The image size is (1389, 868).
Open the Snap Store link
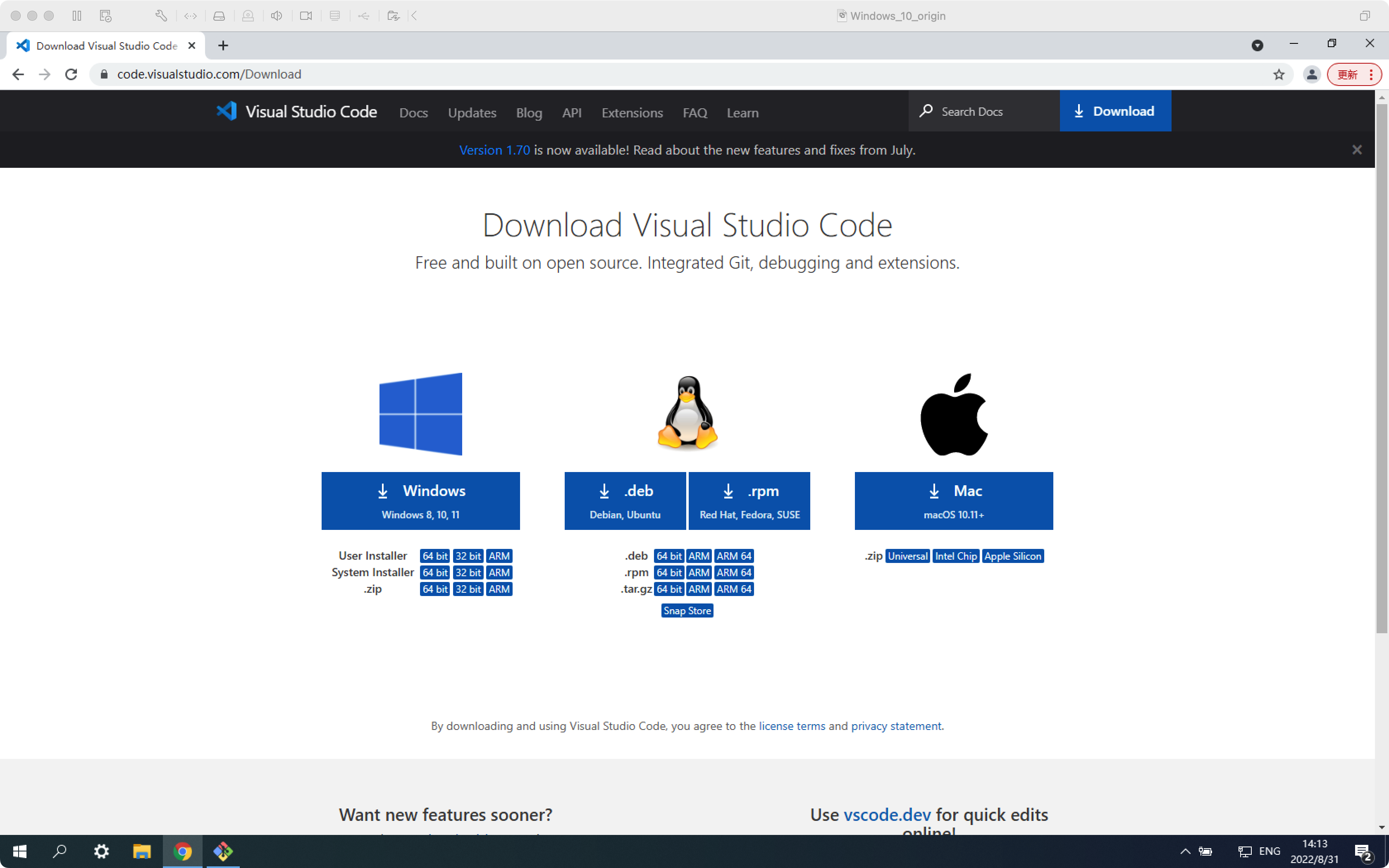pyautogui.click(x=687, y=611)
